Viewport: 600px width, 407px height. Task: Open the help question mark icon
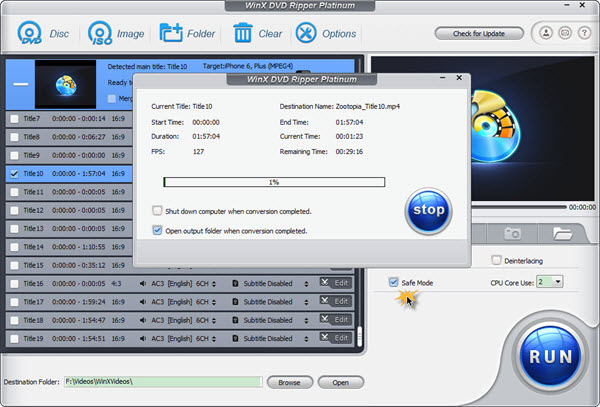tap(584, 33)
